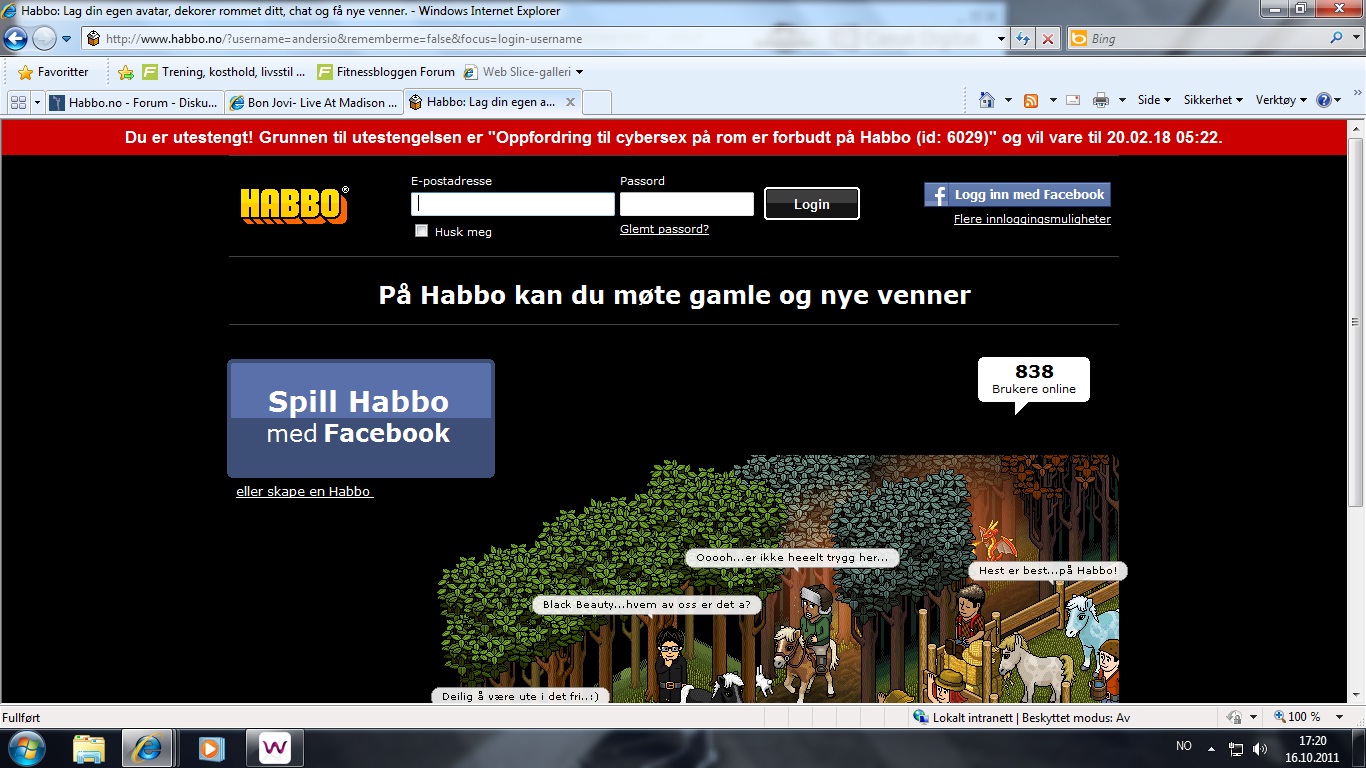Close the Habbo tab with its X
The height and width of the screenshot is (768, 1366).
(570, 102)
